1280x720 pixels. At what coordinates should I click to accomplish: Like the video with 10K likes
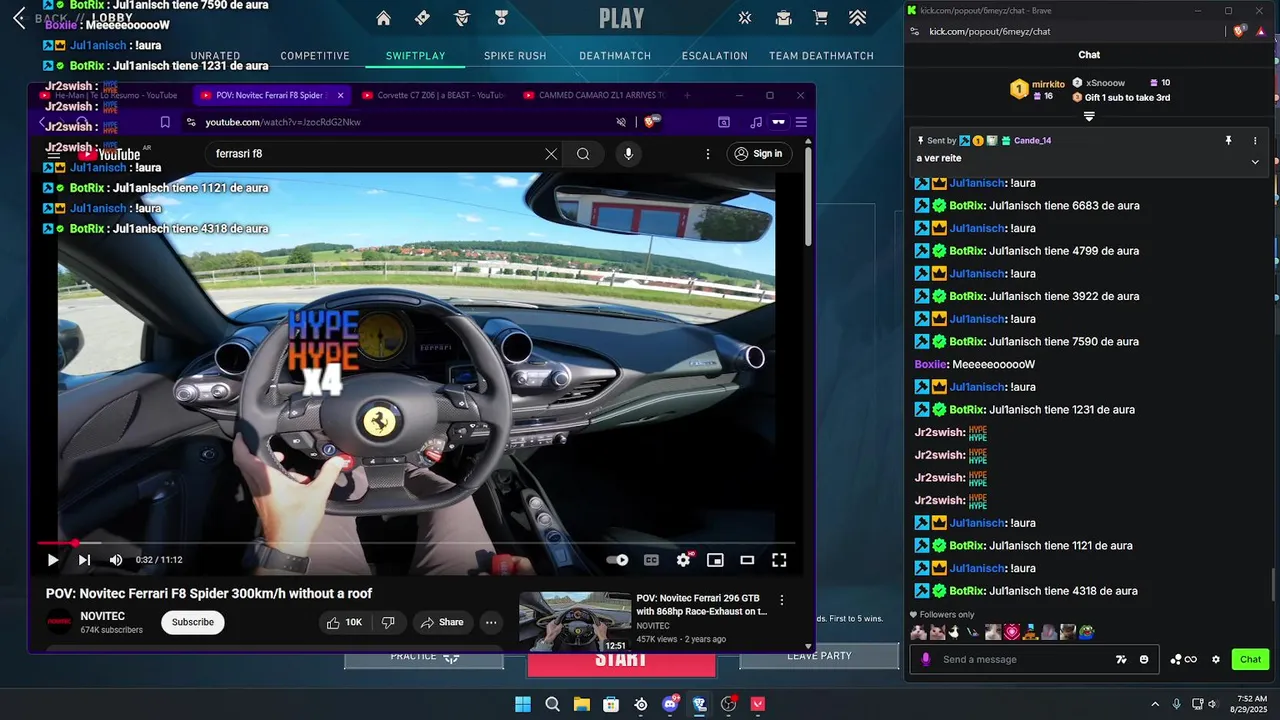344,622
